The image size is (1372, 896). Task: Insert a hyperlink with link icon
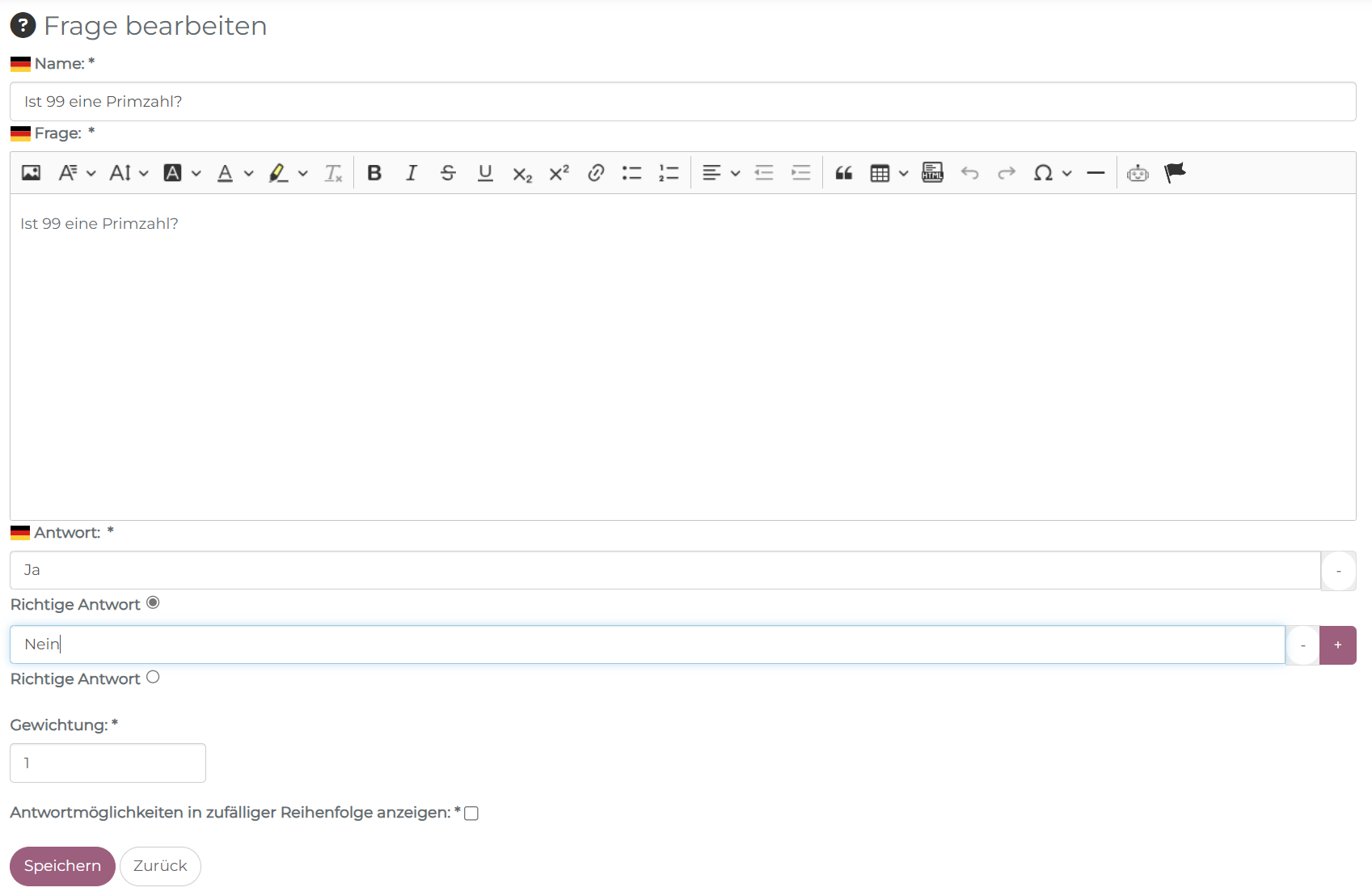point(596,173)
